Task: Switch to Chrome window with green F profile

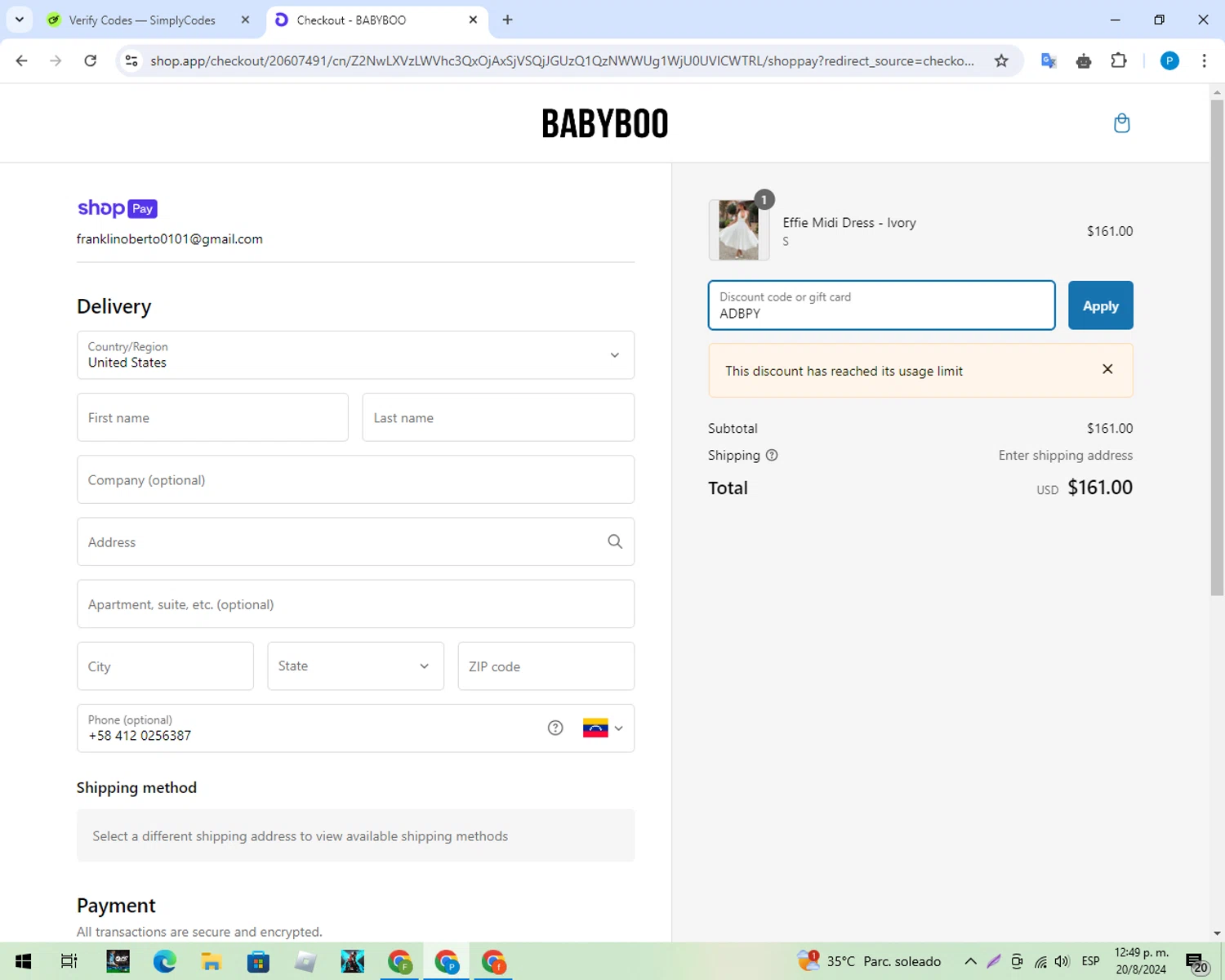Action: 399,961
